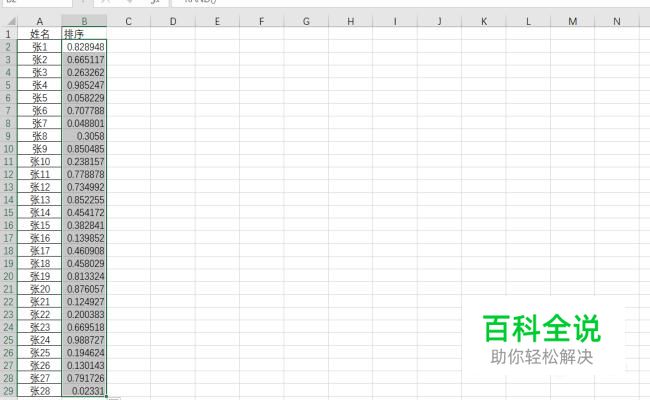This screenshot has width=650, height=400.
Task: Click the value 0.139852
Action: [84, 238]
